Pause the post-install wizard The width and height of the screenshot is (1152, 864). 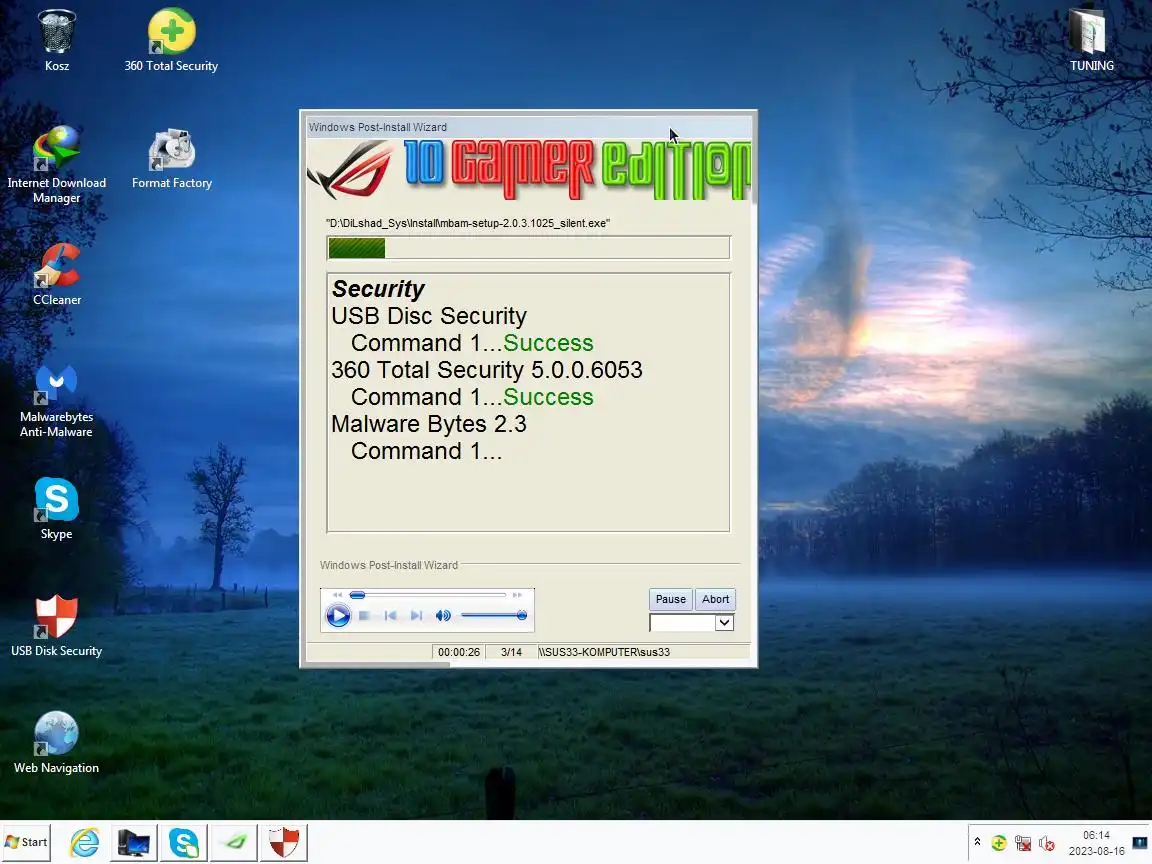pos(670,599)
